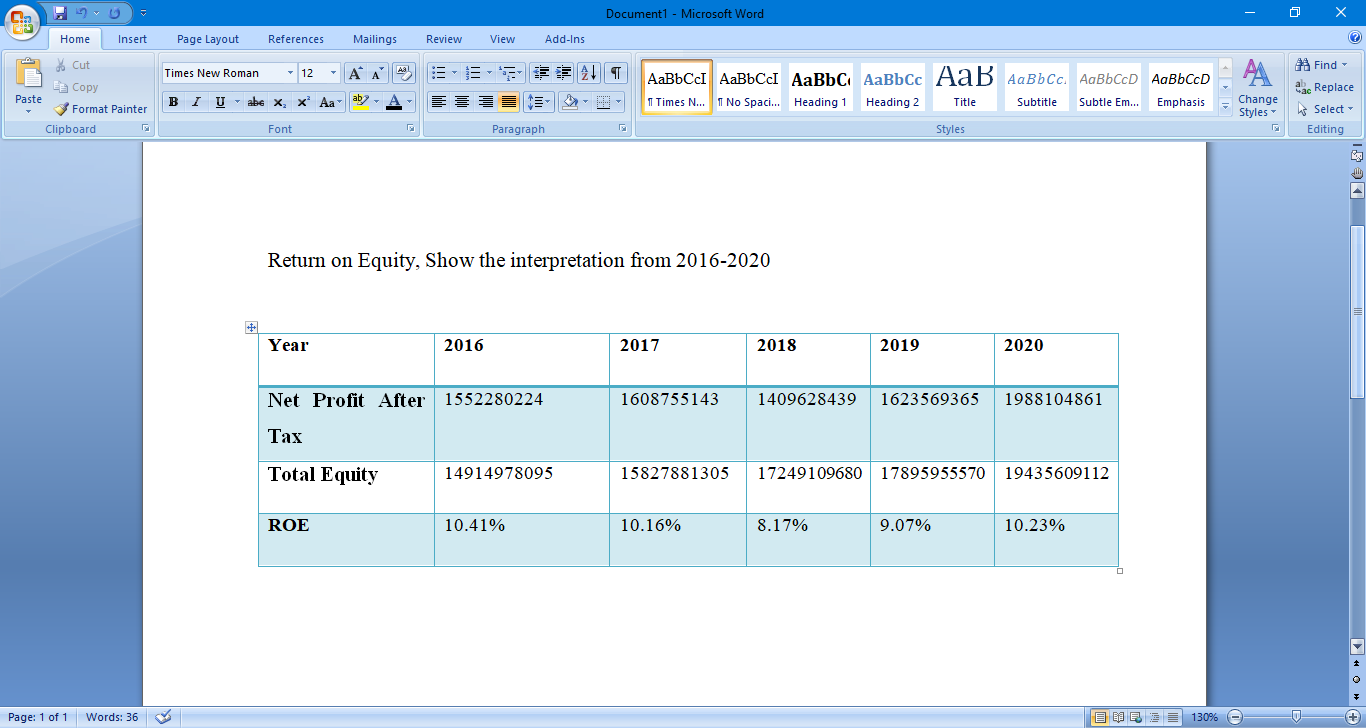This screenshot has width=1366, height=728.
Task: Insert bulleted list
Action: [438, 73]
